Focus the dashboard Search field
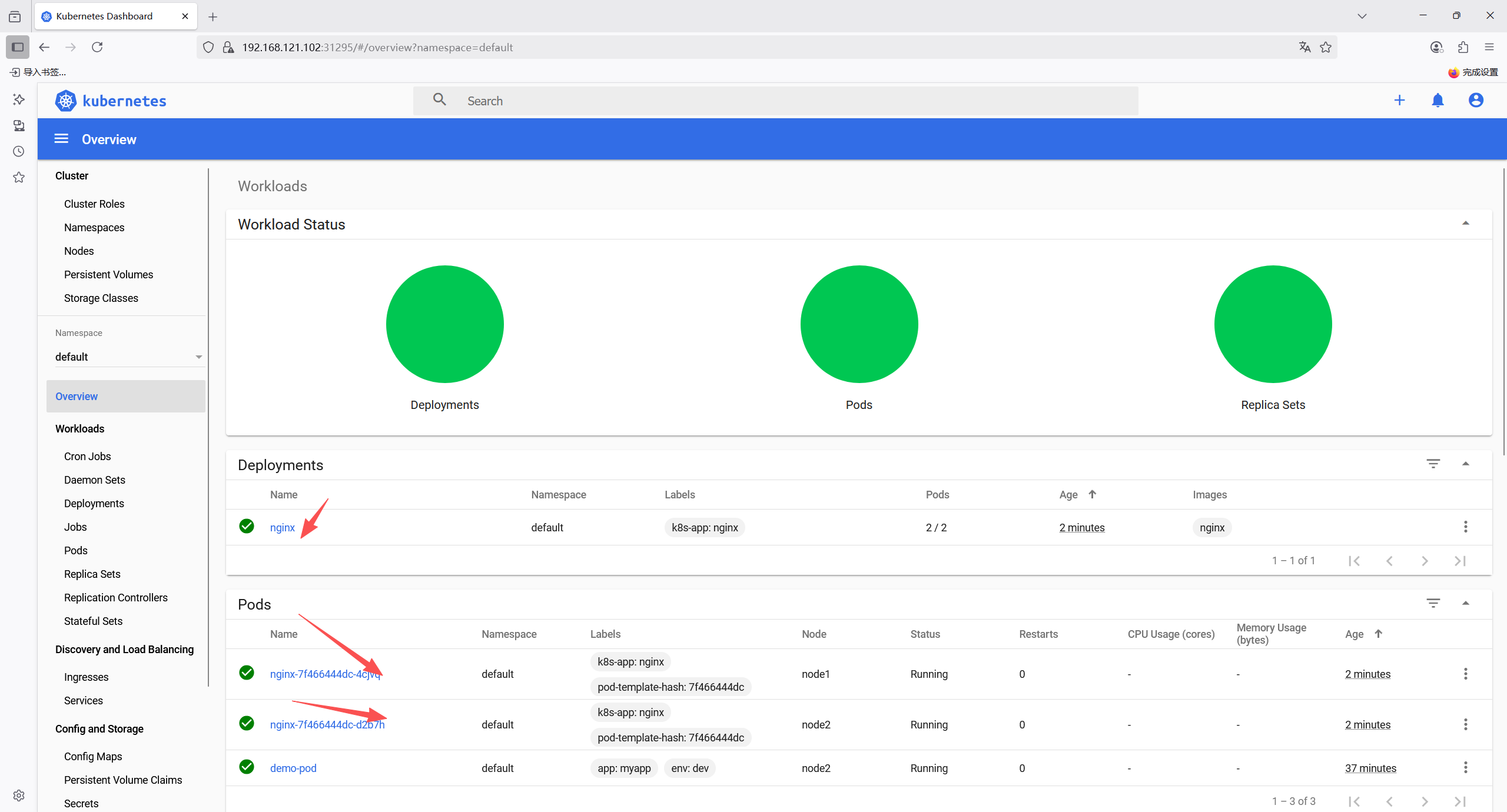 click(x=776, y=101)
